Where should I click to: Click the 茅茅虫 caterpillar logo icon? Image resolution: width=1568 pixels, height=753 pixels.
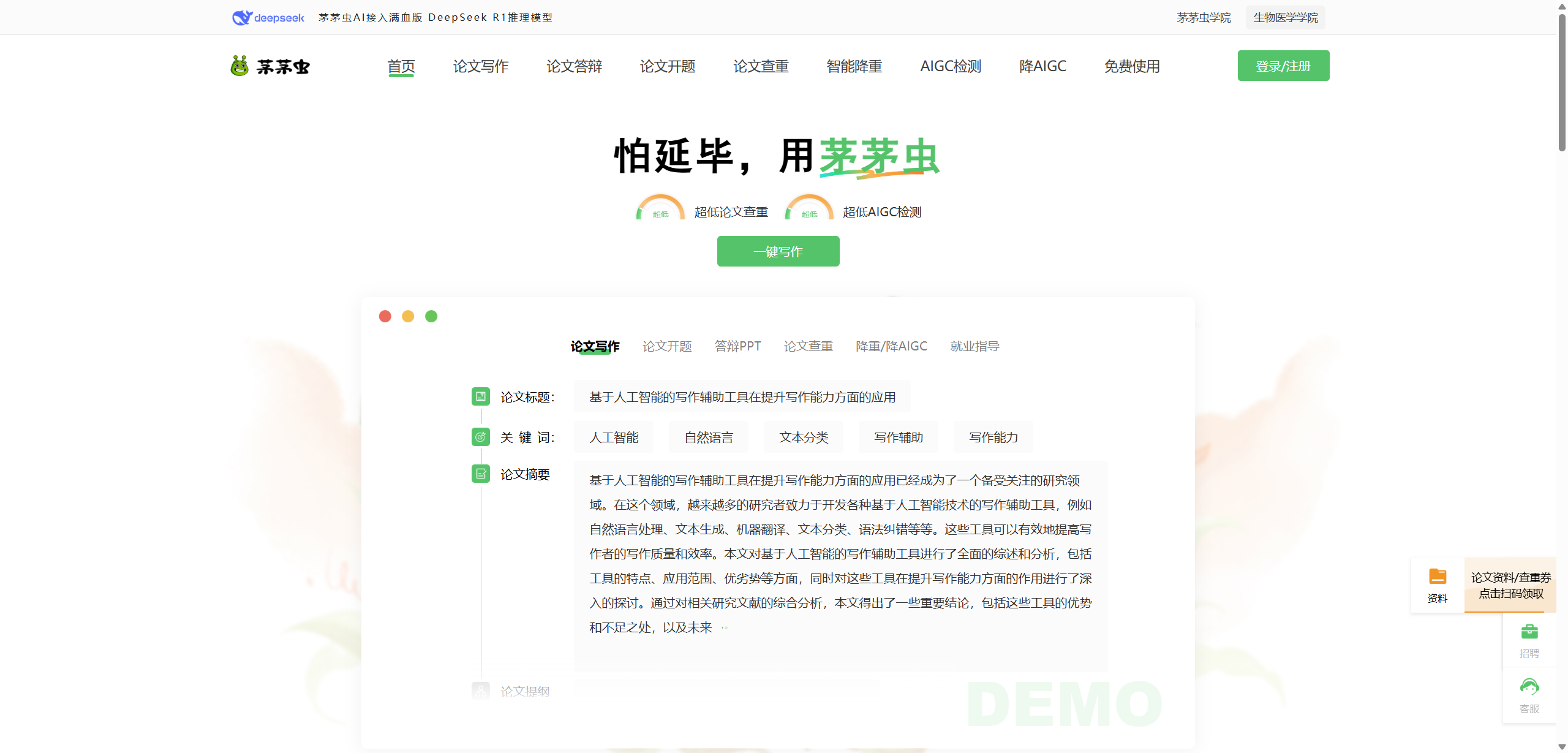point(239,66)
